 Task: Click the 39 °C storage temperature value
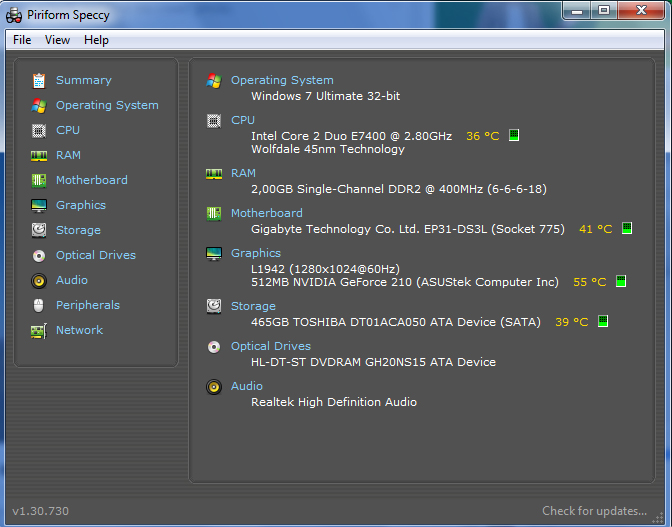572,322
